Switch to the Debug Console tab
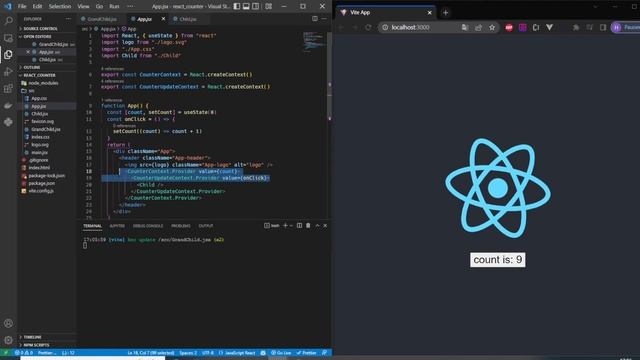640x360 pixels. [x=148, y=226]
